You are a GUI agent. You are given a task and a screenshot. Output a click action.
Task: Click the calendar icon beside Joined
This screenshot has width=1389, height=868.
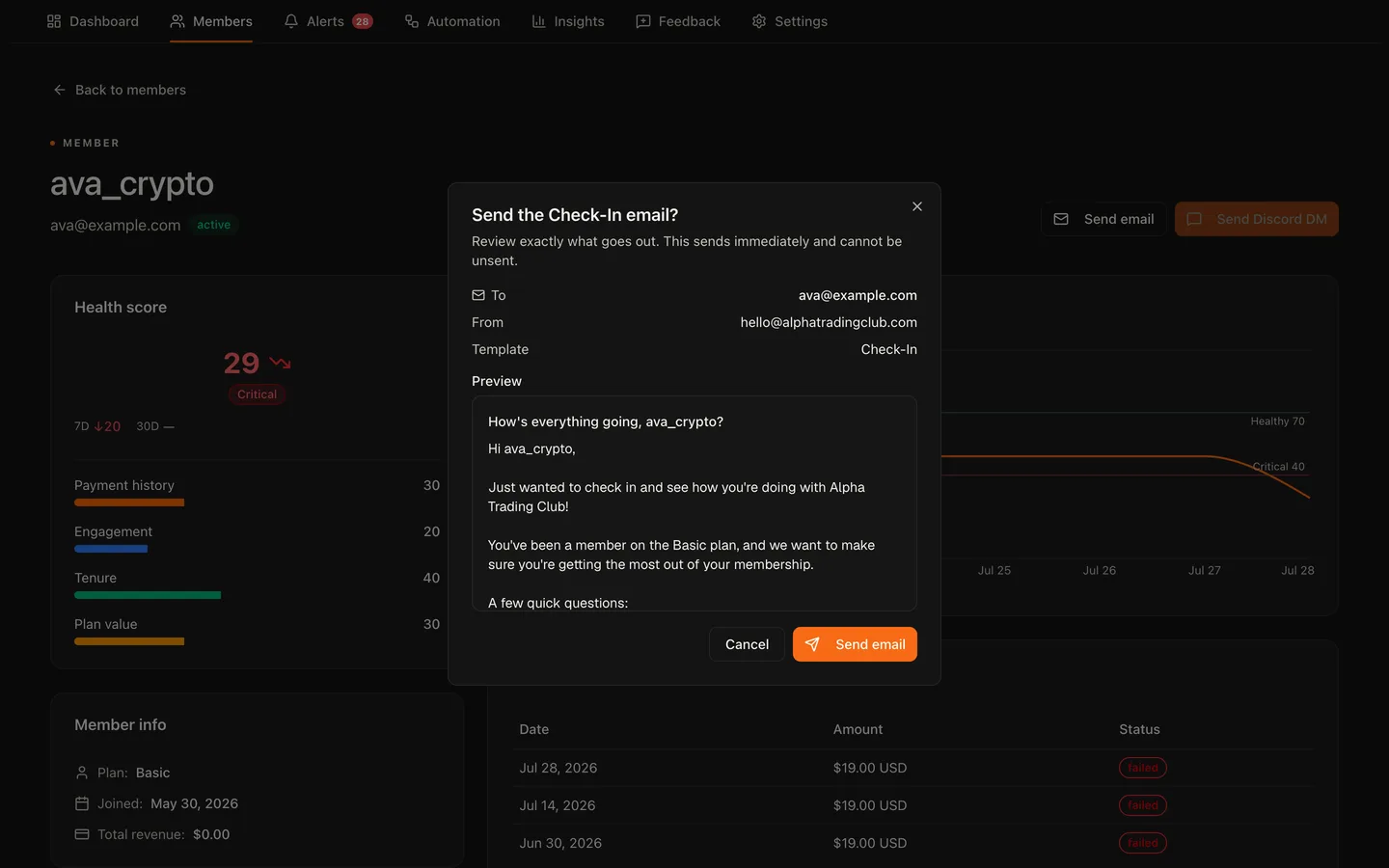click(82, 803)
